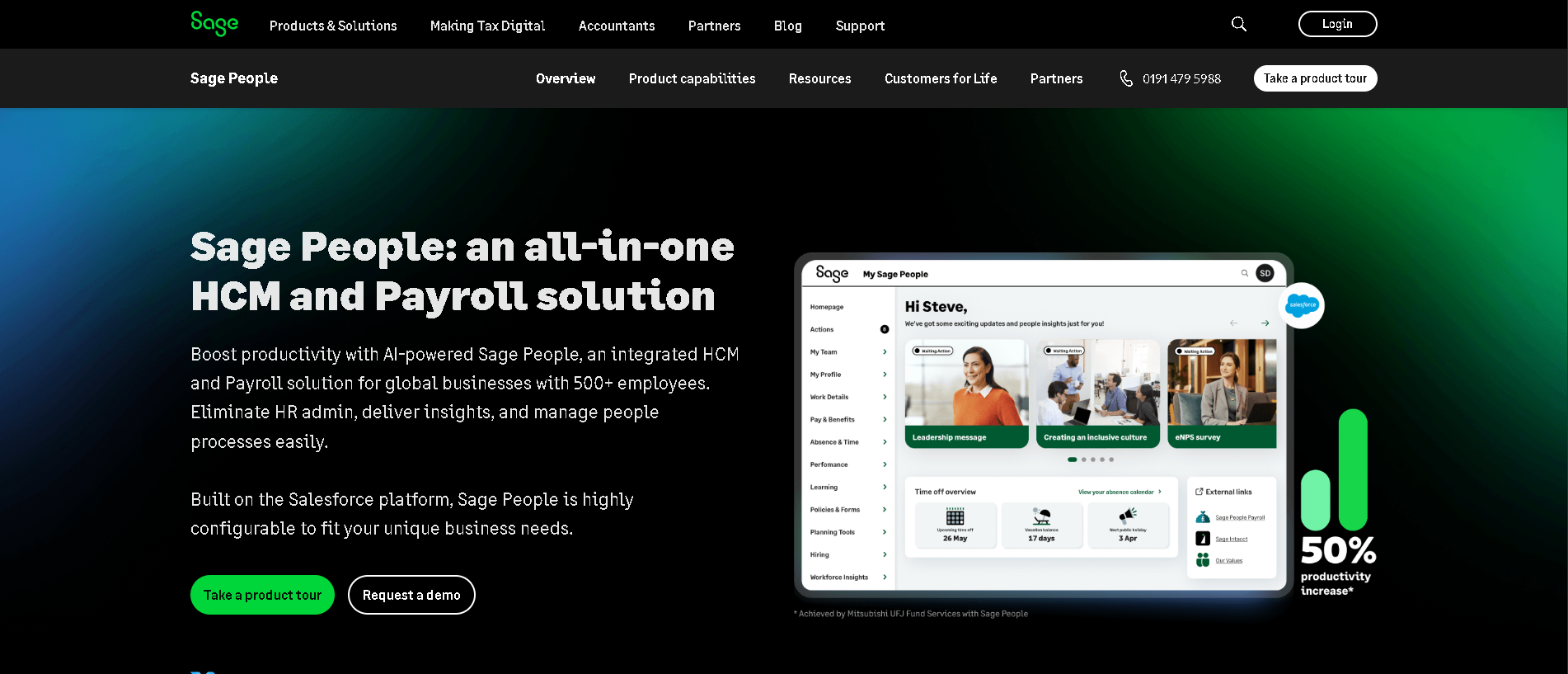Click the megaphone icon above 3 Apr
Image resolution: width=1568 pixels, height=674 pixels.
coord(1128,515)
